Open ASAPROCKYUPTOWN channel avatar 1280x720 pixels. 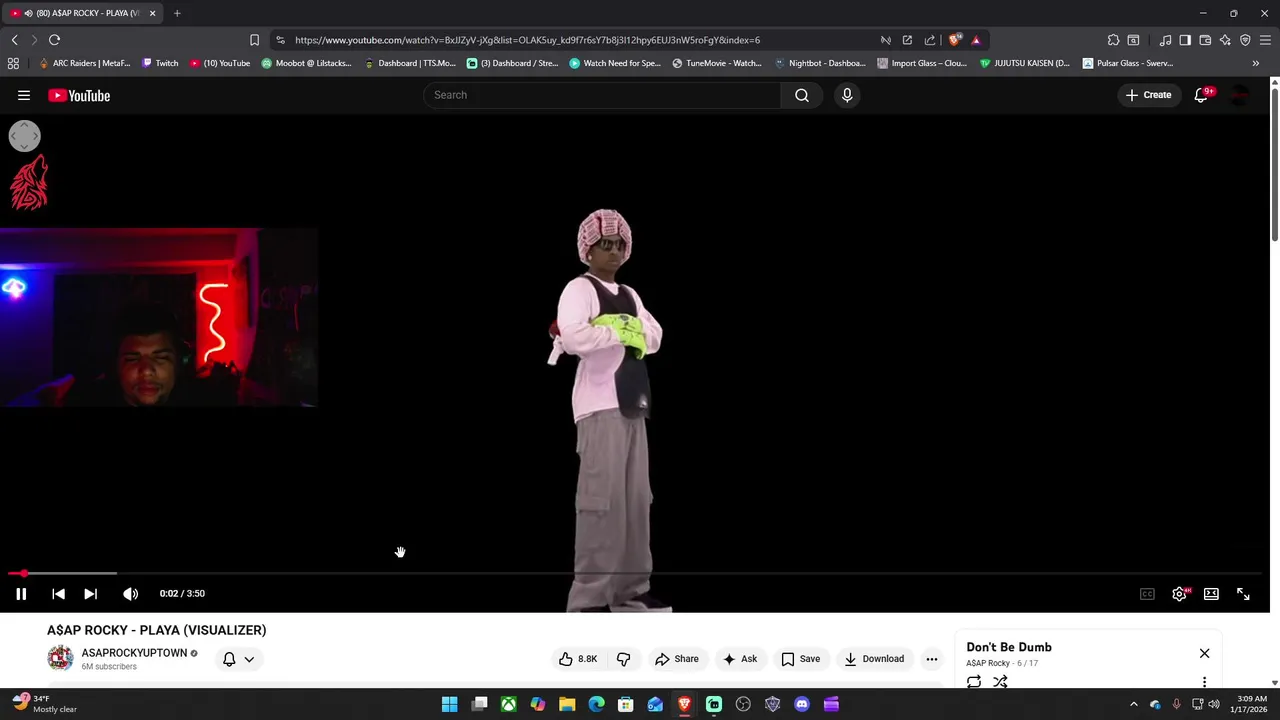(x=60, y=658)
